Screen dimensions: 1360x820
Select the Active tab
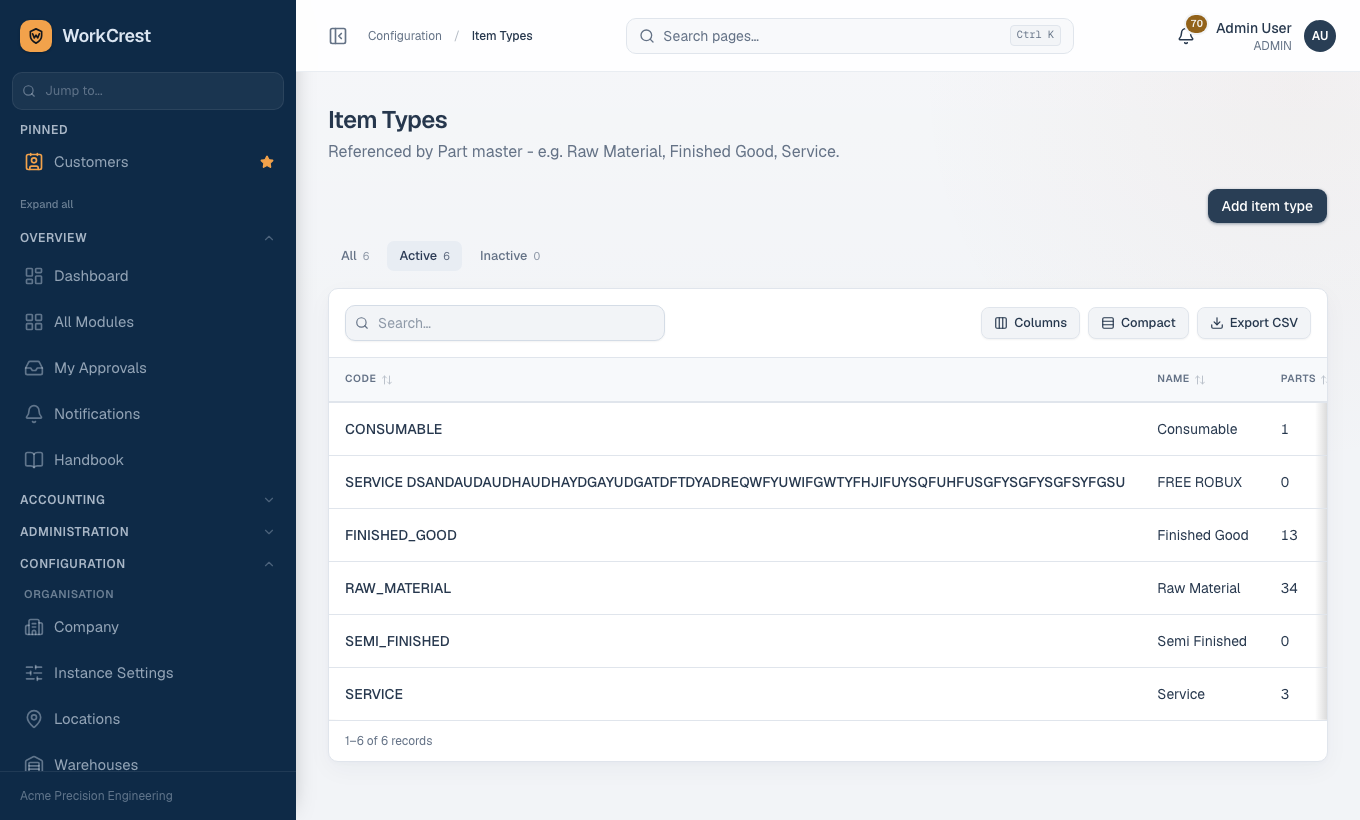(x=424, y=256)
